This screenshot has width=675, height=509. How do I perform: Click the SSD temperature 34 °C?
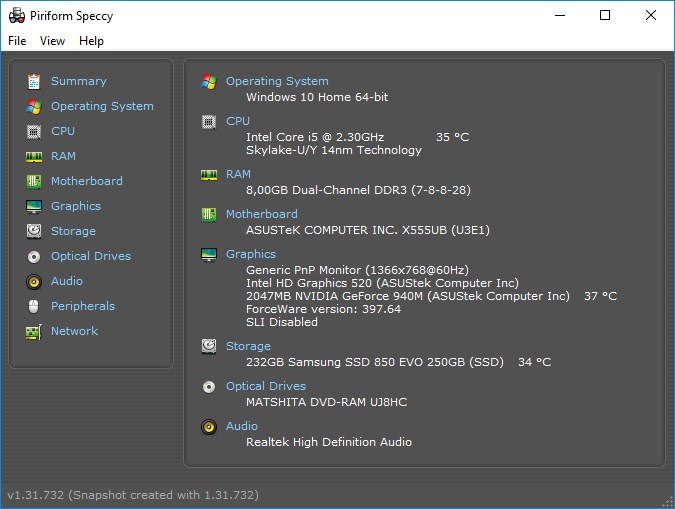tap(535, 362)
